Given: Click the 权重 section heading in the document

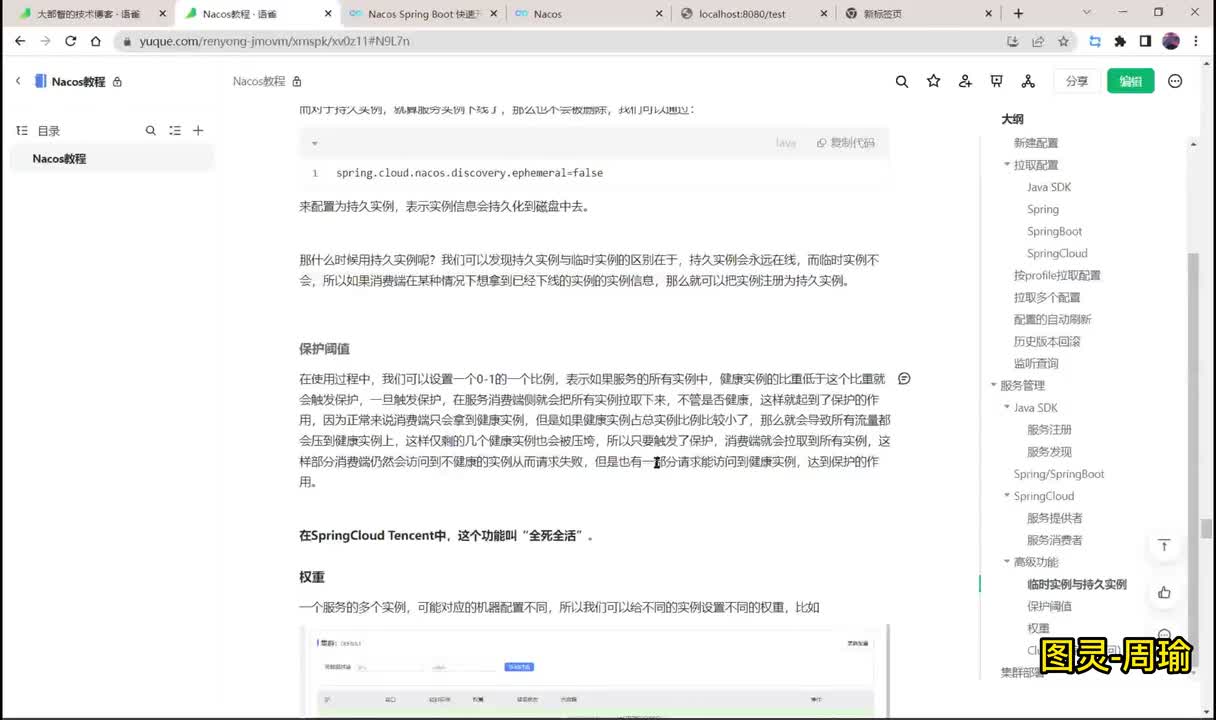Looking at the screenshot, I should [x=312, y=577].
